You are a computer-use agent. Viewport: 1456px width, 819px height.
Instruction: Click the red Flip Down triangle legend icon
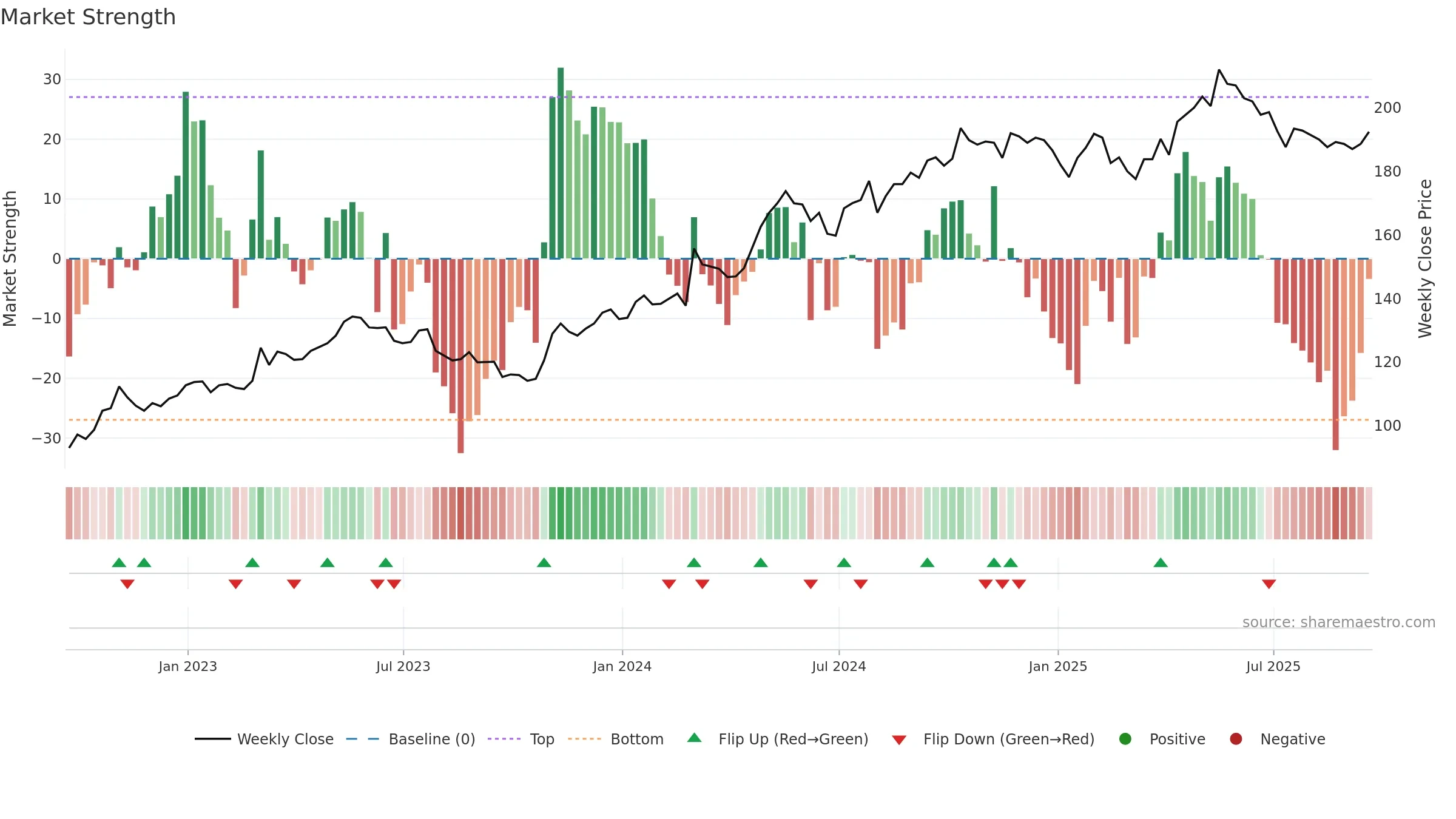(899, 740)
